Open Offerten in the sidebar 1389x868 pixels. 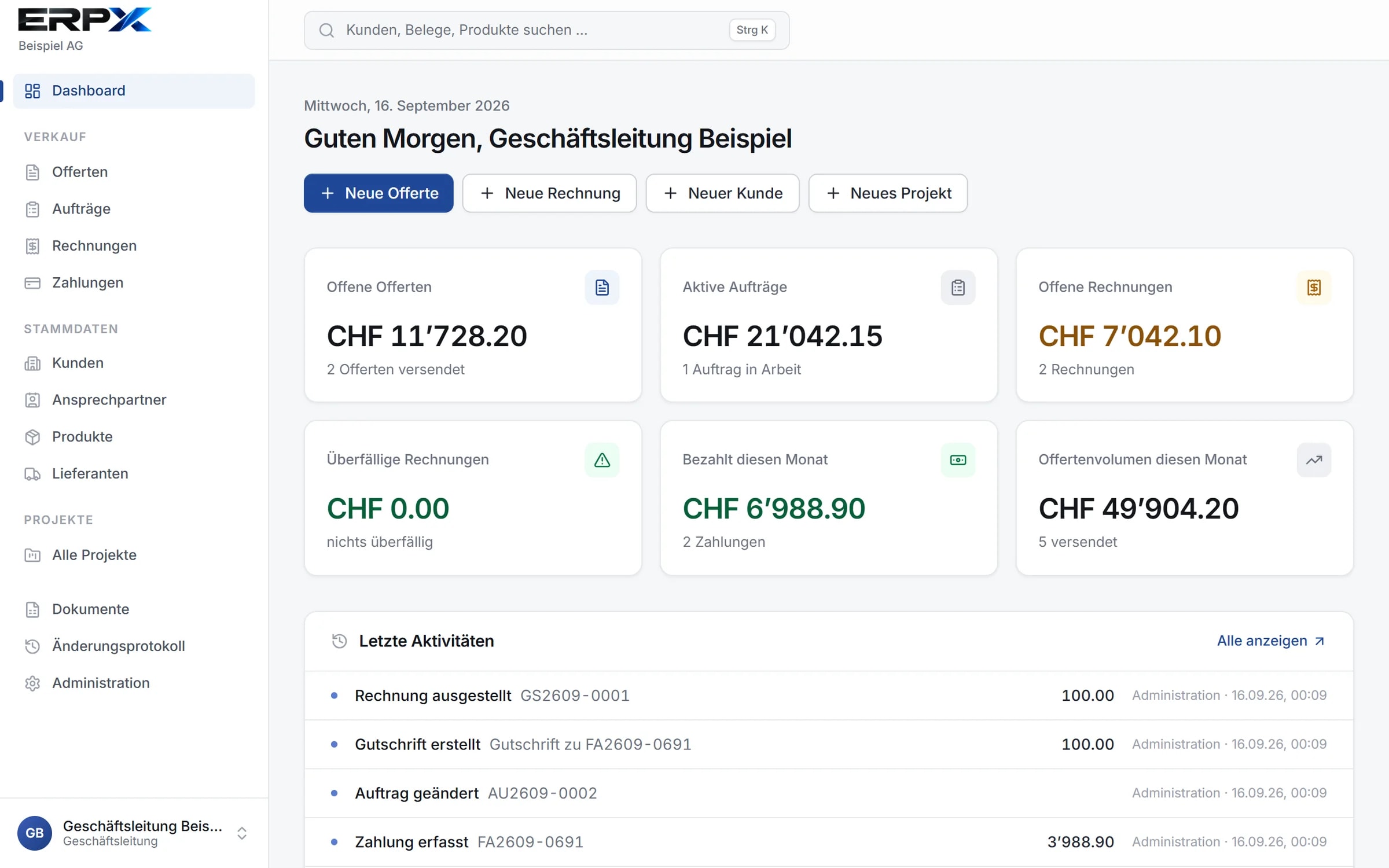134,172
